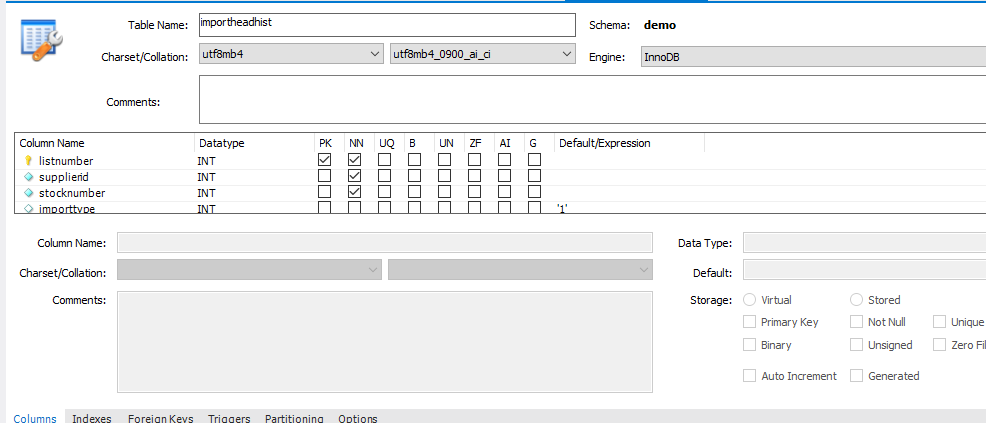Click the table Comments text area

coord(590,98)
